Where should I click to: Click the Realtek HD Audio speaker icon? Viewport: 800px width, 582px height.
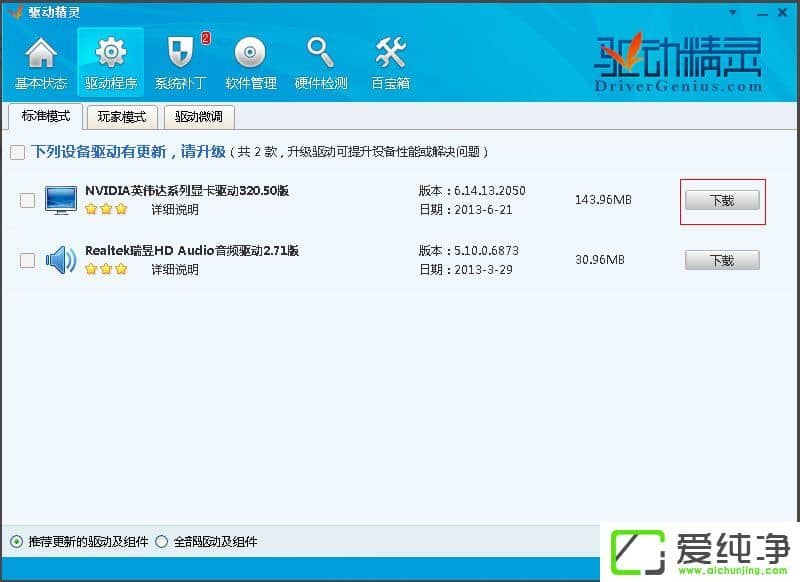[61, 259]
